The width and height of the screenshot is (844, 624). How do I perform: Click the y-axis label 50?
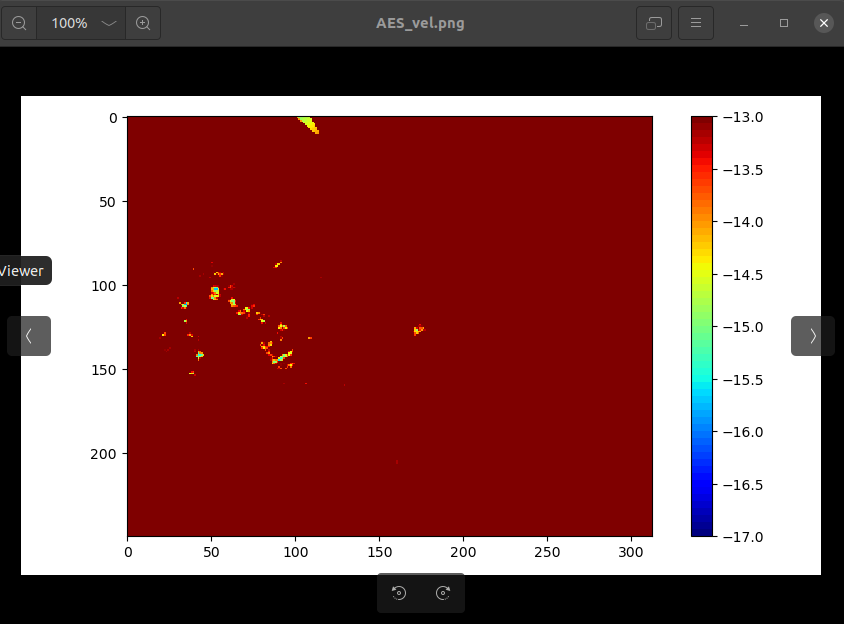click(107, 202)
